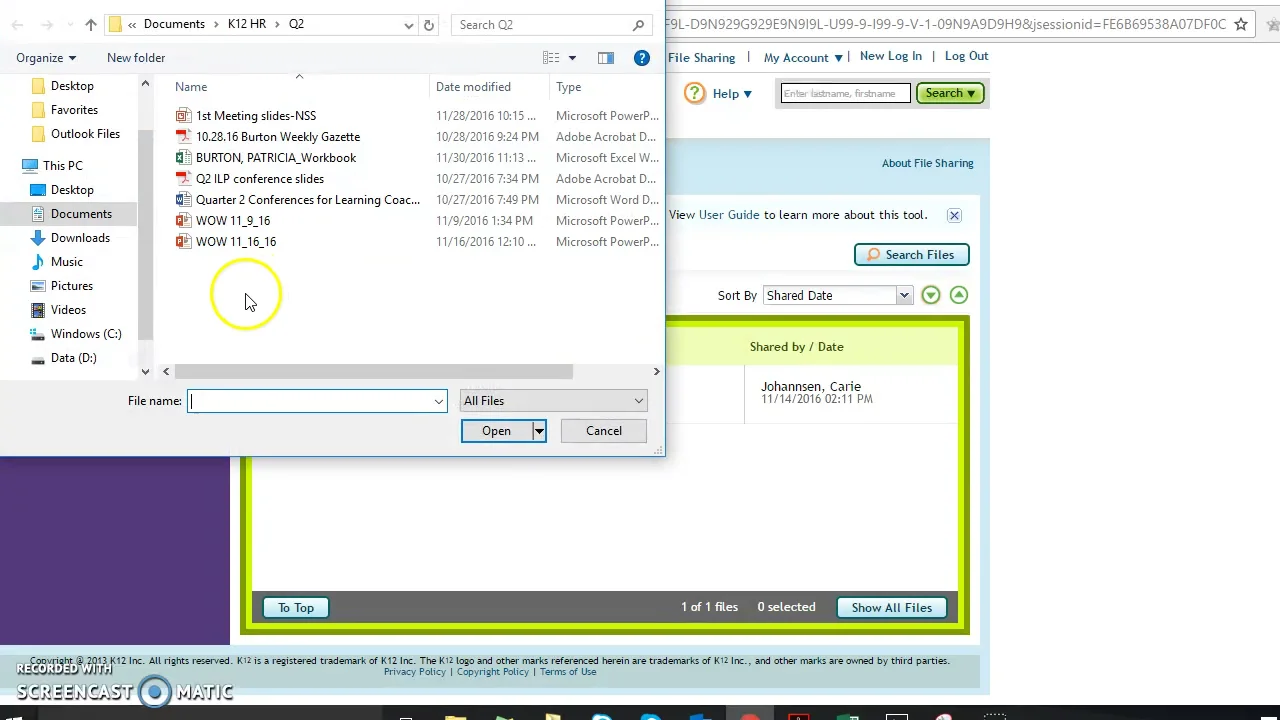Dismiss the User Guide notice X
This screenshot has height=720, width=1280.
pyautogui.click(x=954, y=215)
